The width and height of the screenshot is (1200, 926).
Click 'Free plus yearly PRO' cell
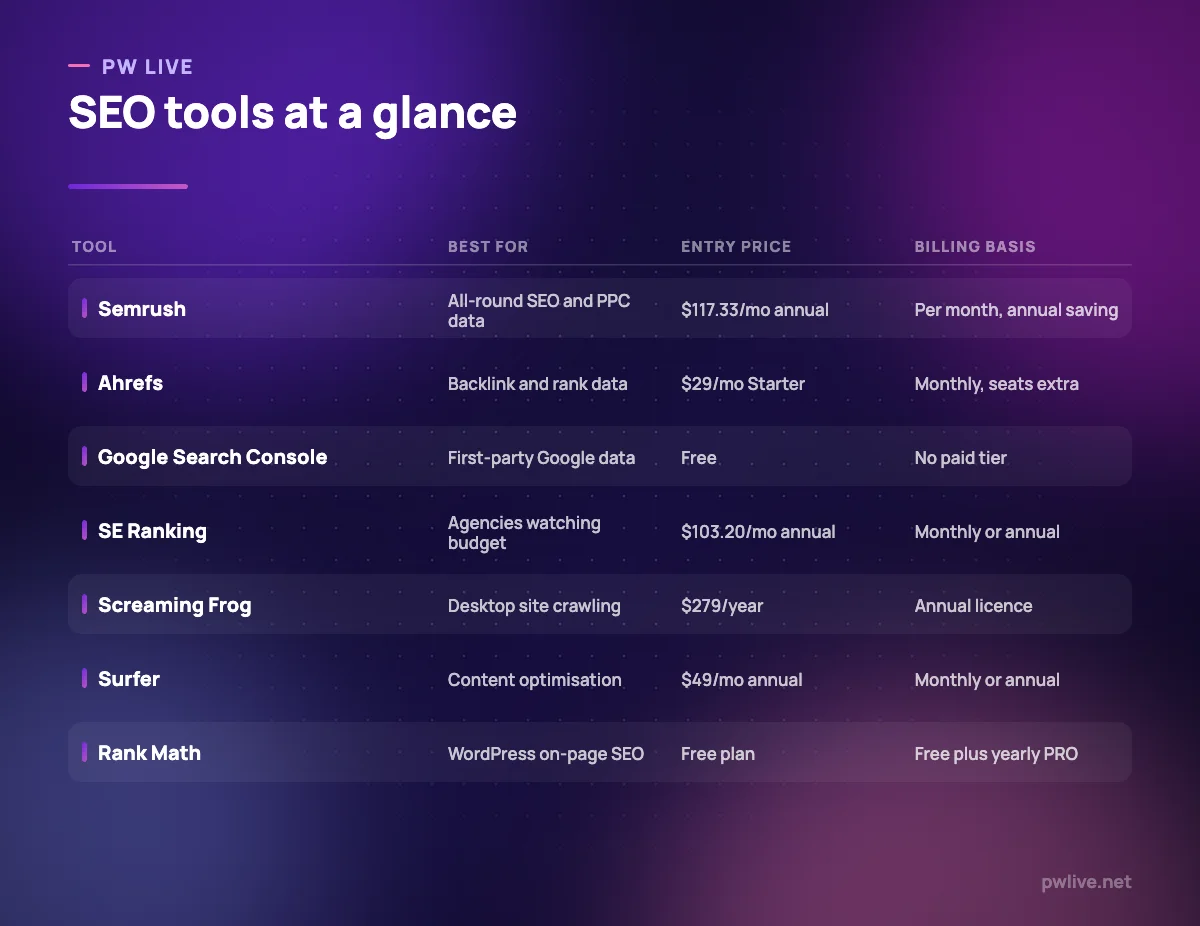pyautogui.click(x=996, y=754)
